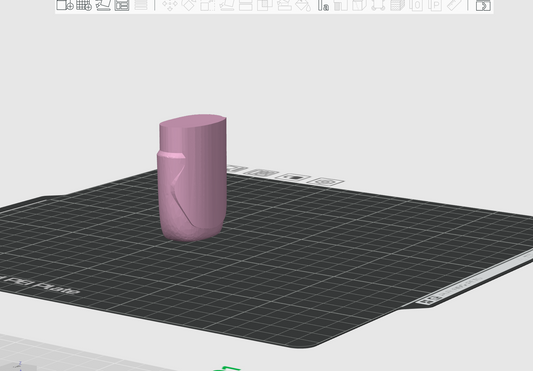Open the Support painting tool

284,5
